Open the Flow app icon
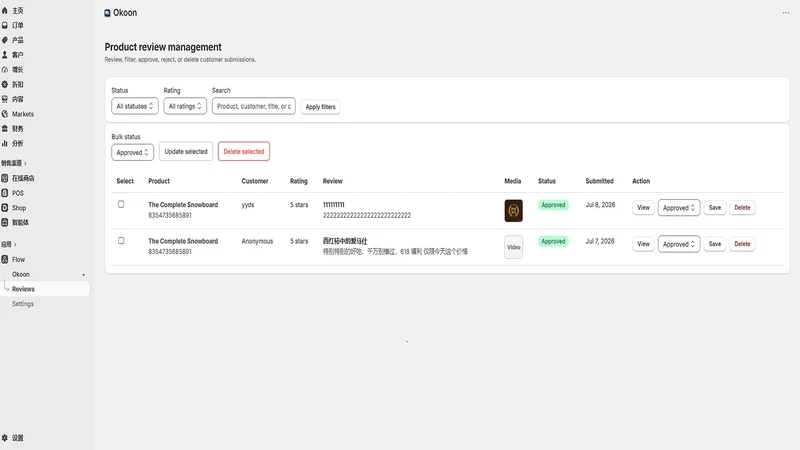Screen dimensions: 800x450 [5, 259]
